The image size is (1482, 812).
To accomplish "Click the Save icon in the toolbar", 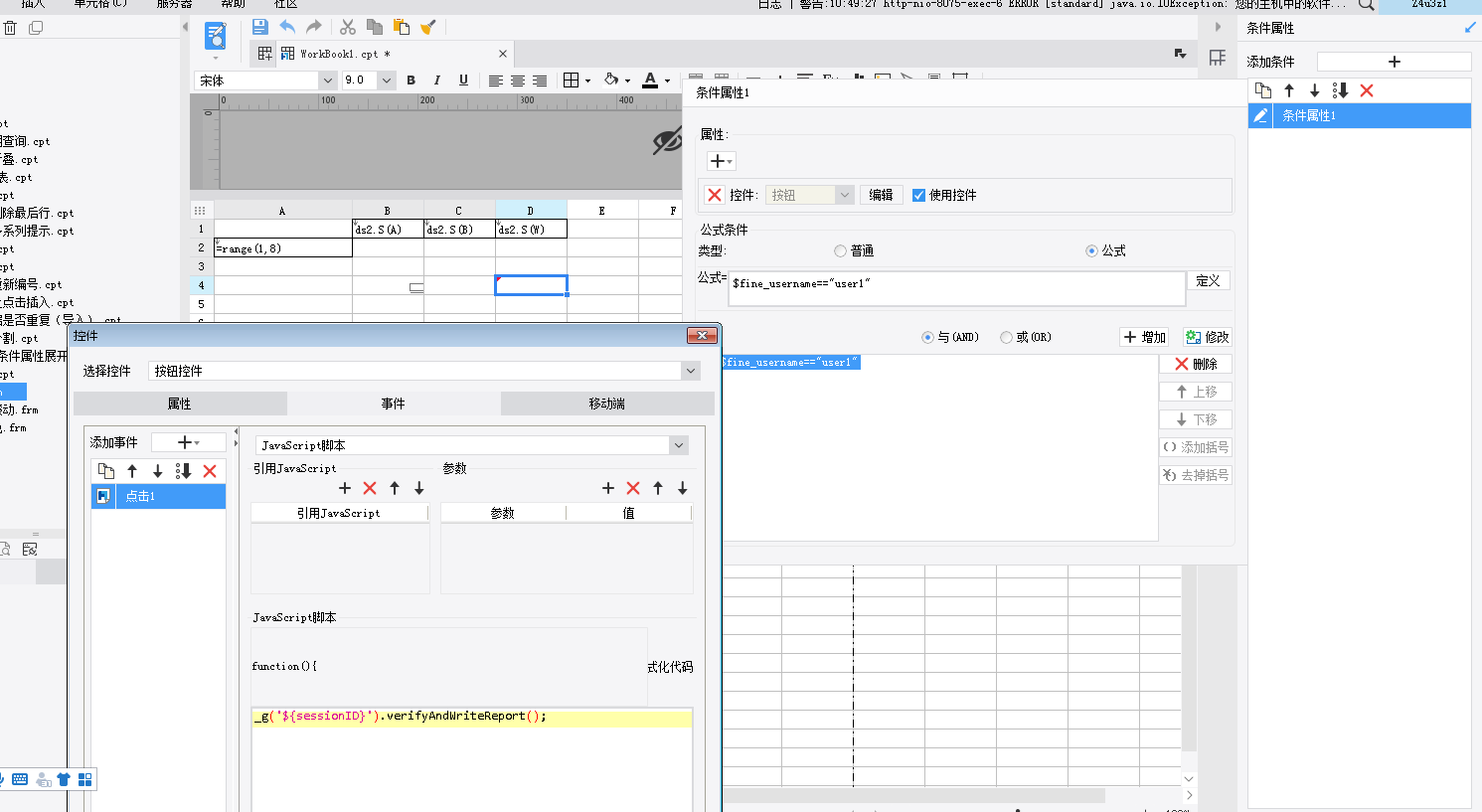I will 259,27.
